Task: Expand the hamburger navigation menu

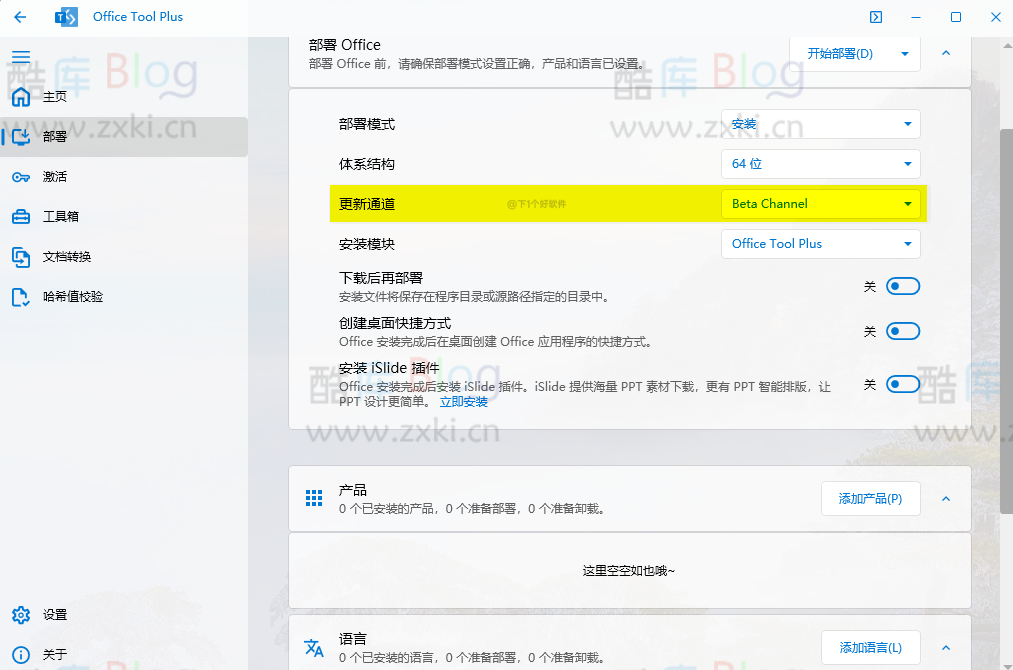Action: coord(21,57)
